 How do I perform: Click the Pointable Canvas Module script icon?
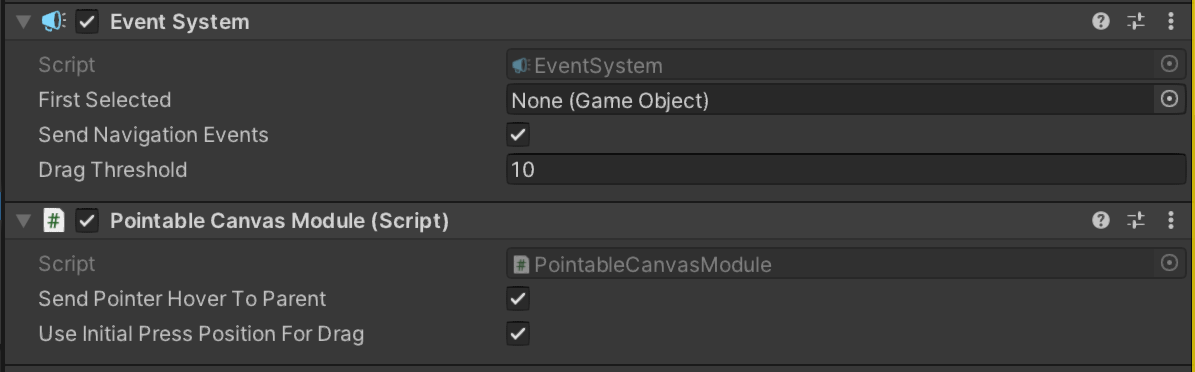coord(53,221)
